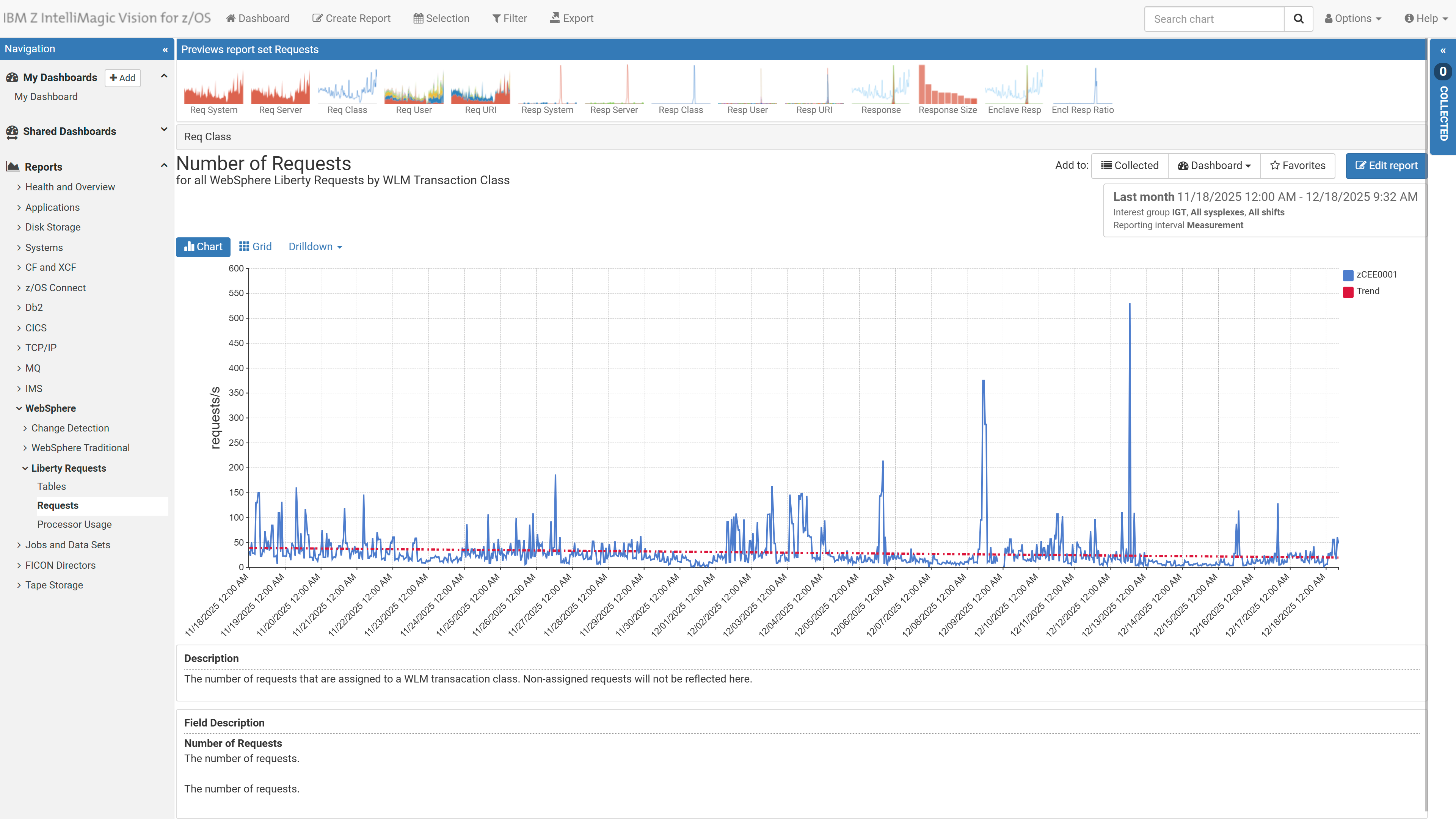Open the Filter menu
Image resolution: width=1456 pixels, height=819 pixels.
pos(509,19)
